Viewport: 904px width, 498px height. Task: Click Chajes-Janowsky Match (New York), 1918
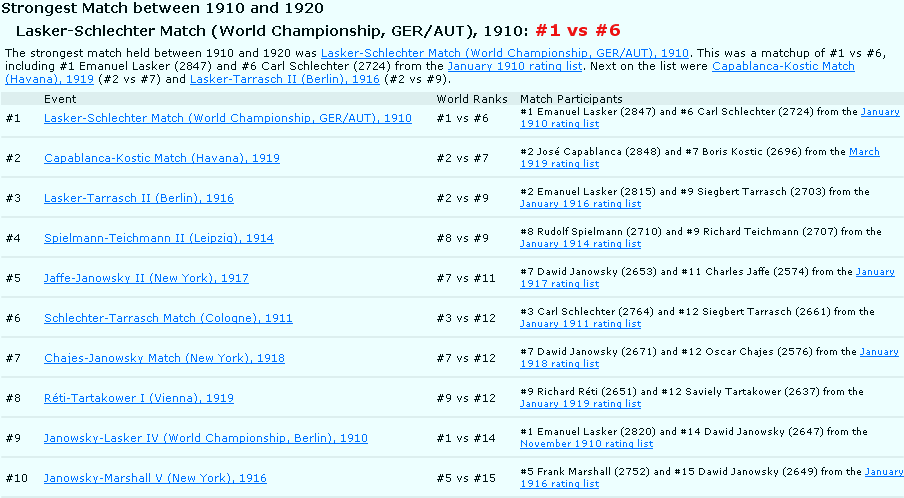[164, 358]
